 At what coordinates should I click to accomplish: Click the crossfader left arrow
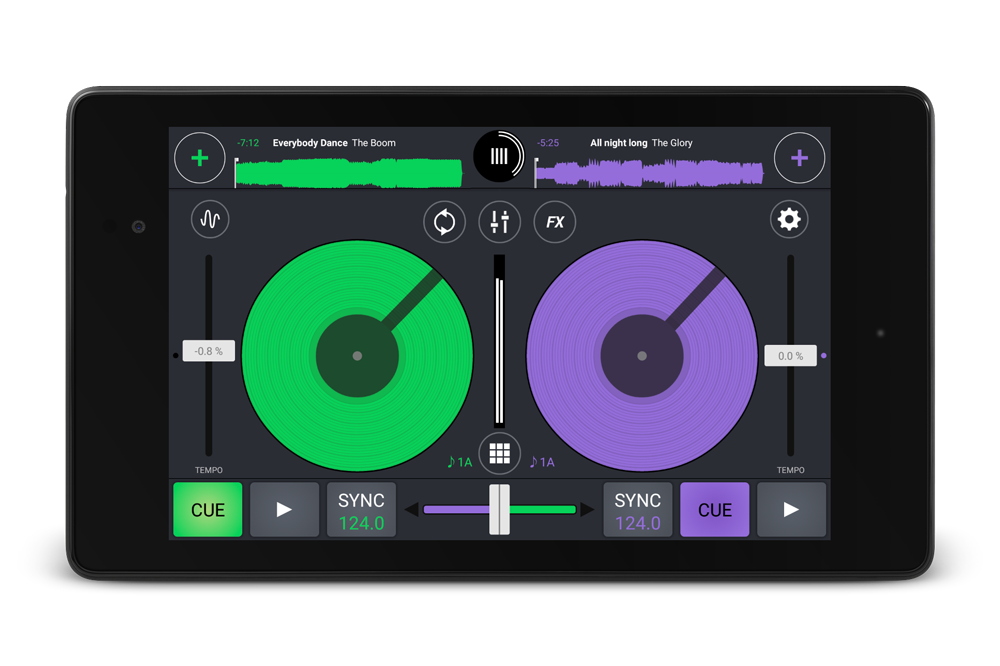click(411, 510)
